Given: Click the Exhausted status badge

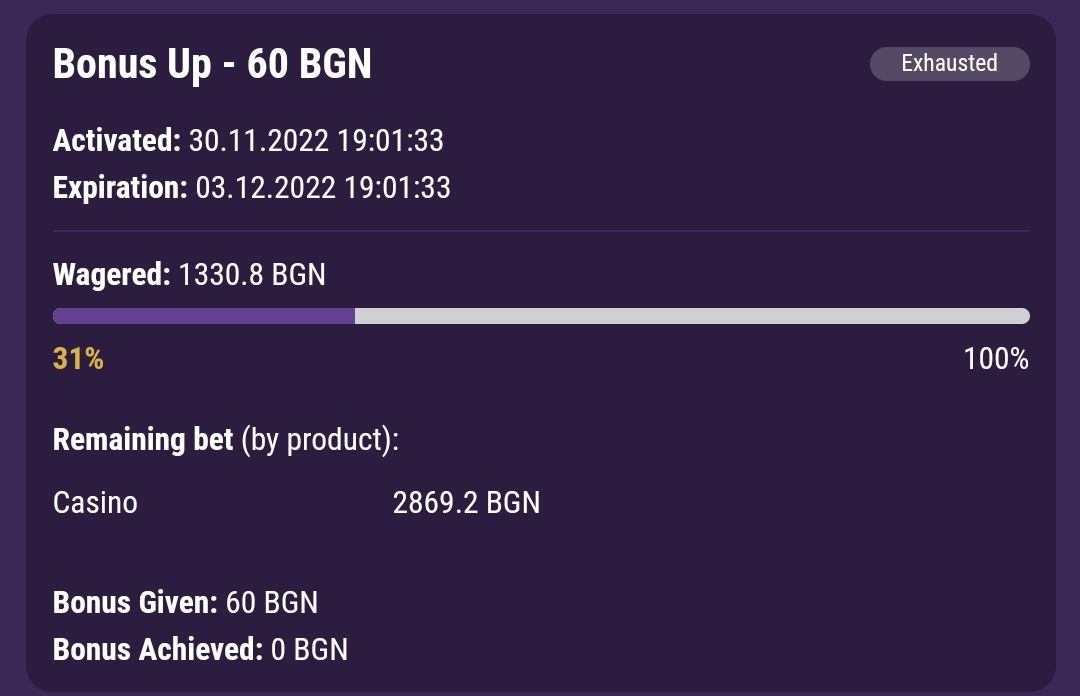Looking at the screenshot, I should (949, 64).
